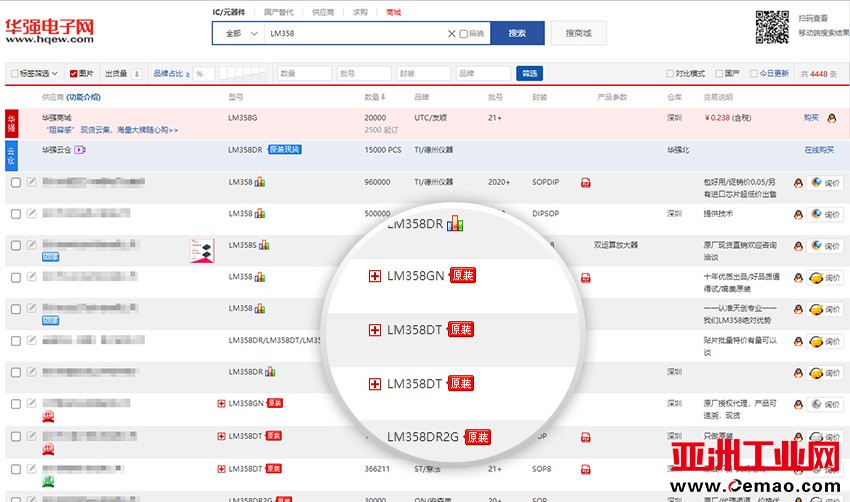Open the 华强电子网 logo homepage link
The height and width of the screenshot is (502, 850).
[x=49, y=31]
